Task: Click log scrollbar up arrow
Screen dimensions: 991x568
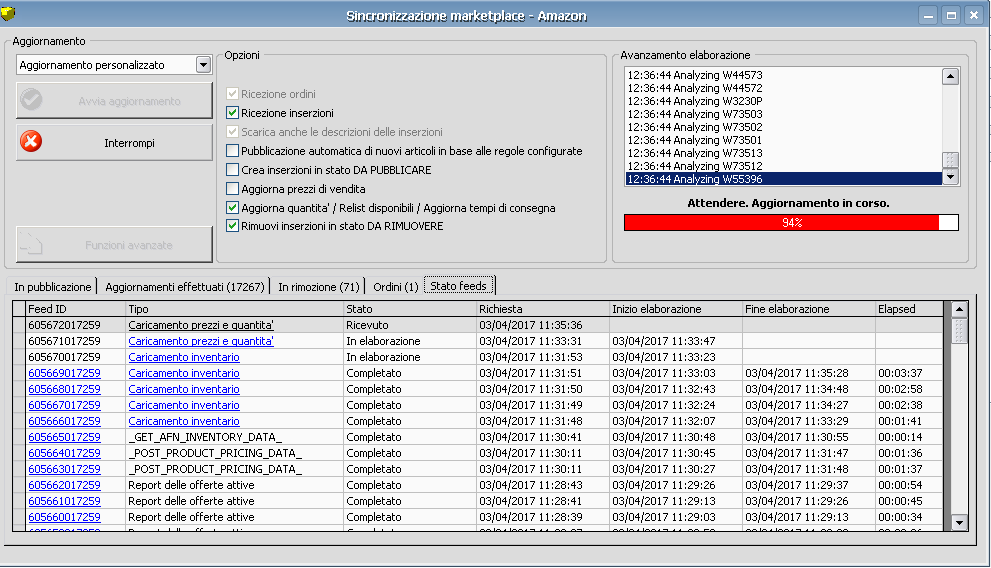Action: tap(951, 76)
